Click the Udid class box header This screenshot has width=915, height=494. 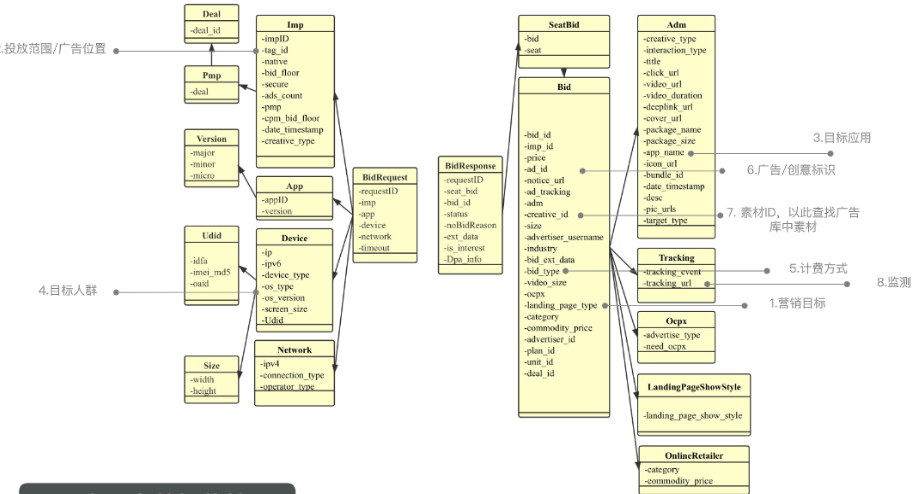pos(212,236)
